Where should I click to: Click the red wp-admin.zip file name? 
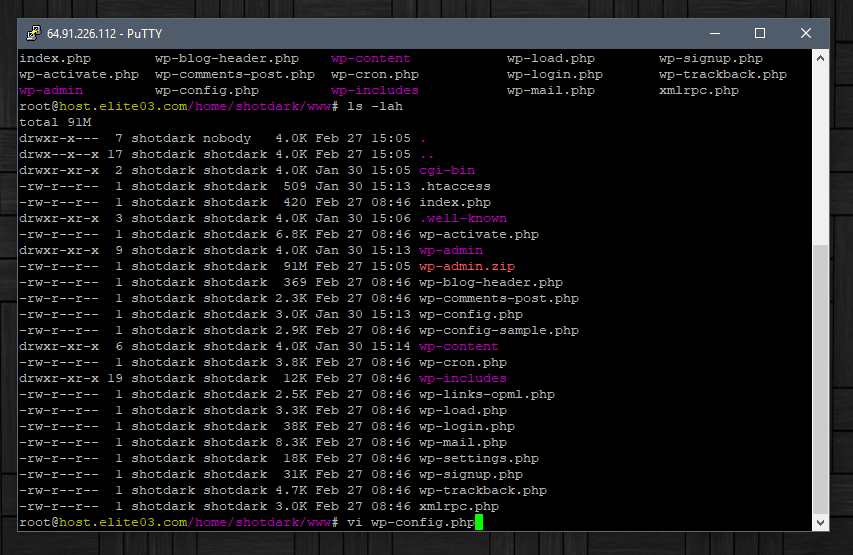click(467, 266)
